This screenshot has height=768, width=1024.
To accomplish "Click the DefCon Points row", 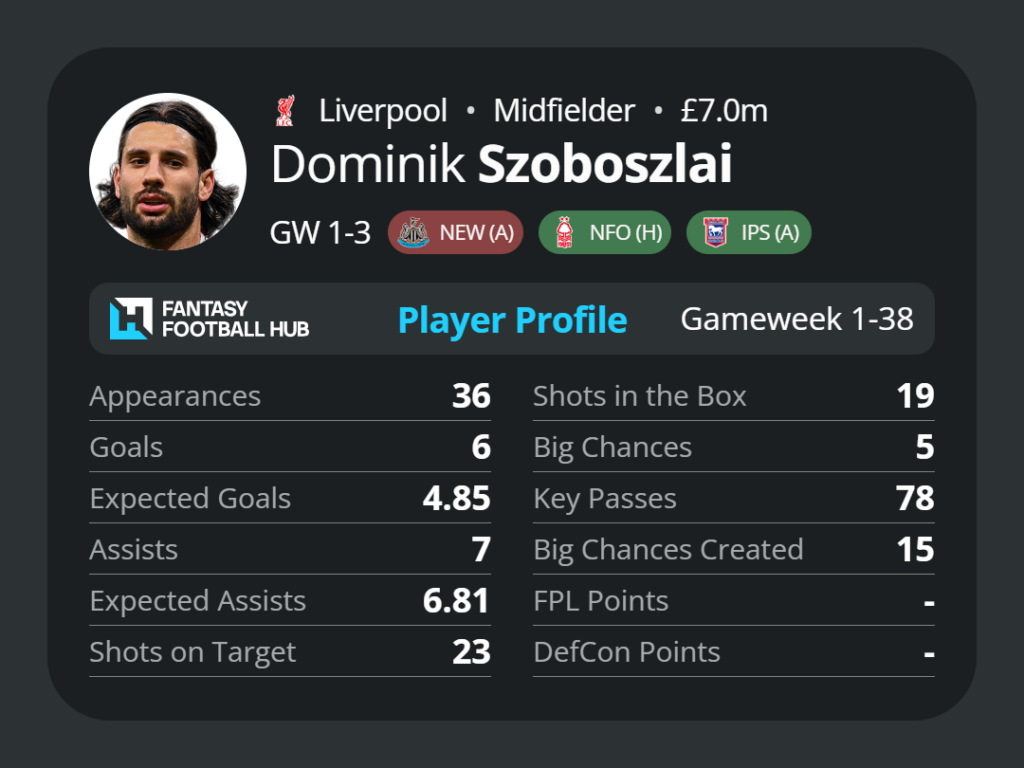I will coord(733,652).
